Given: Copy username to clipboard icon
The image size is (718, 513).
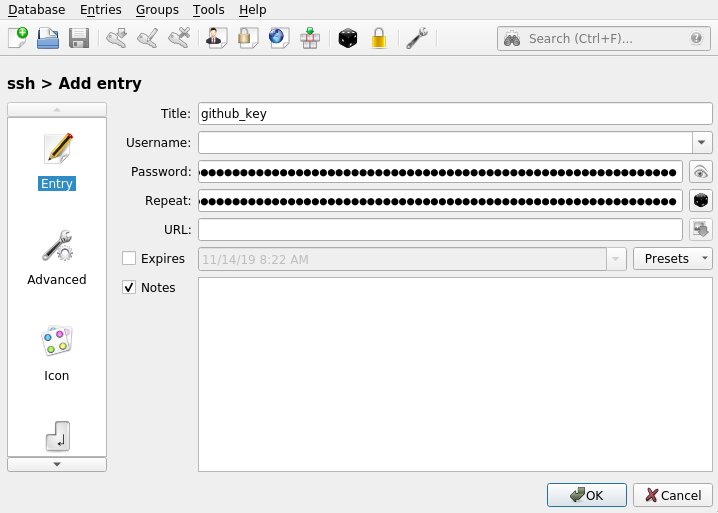Looking at the screenshot, I should click(x=216, y=38).
